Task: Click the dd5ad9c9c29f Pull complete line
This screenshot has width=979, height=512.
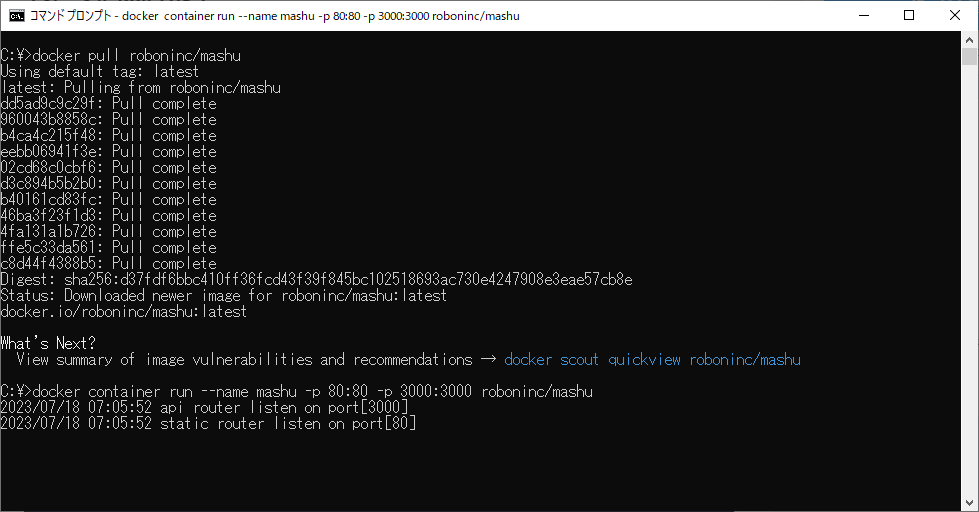Action: tap(108, 103)
